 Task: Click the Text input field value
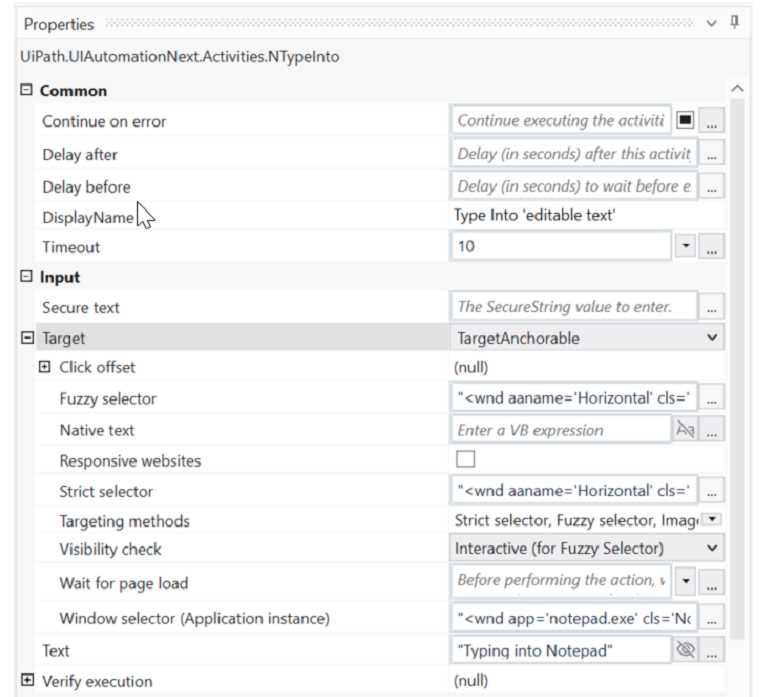pyautogui.click(x=558, y=650)
